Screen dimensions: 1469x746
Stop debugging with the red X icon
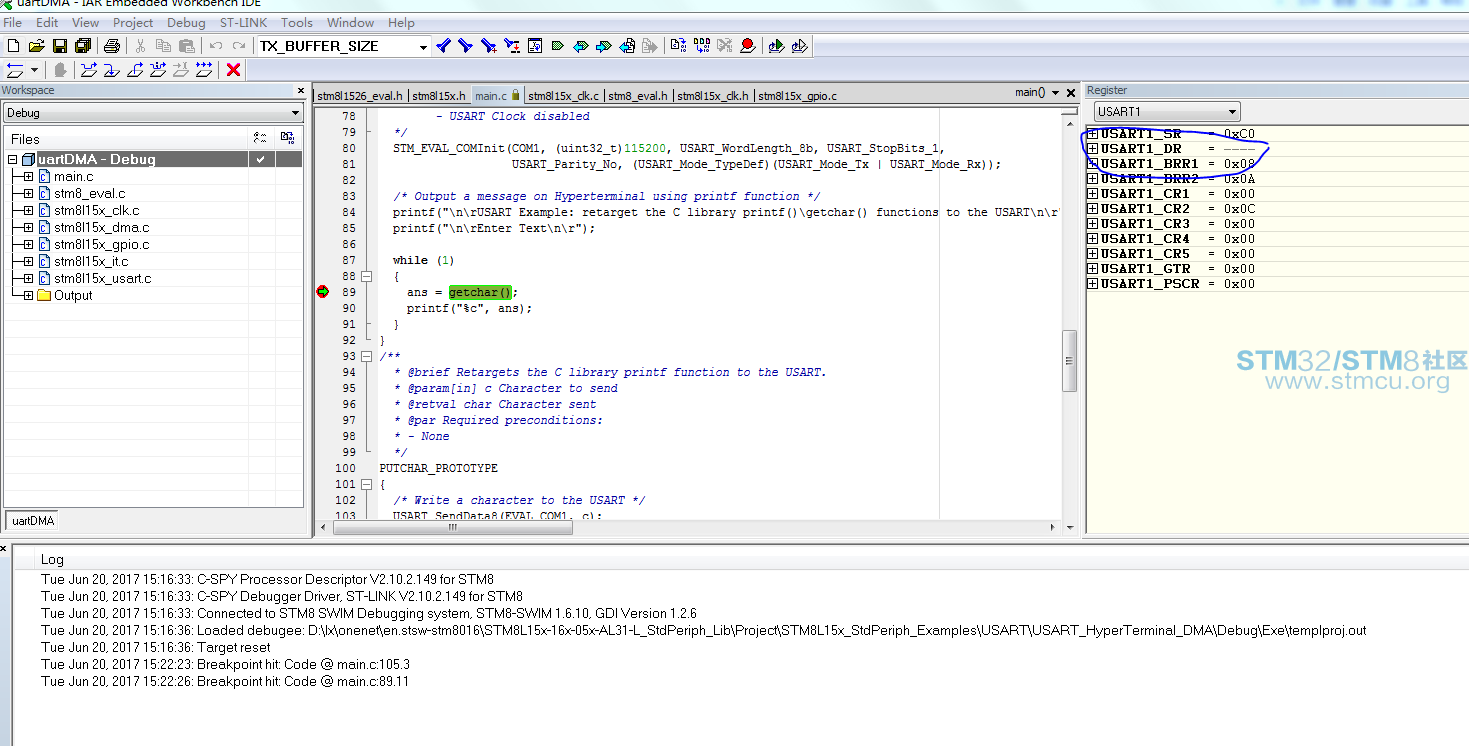tap(233, 70)
